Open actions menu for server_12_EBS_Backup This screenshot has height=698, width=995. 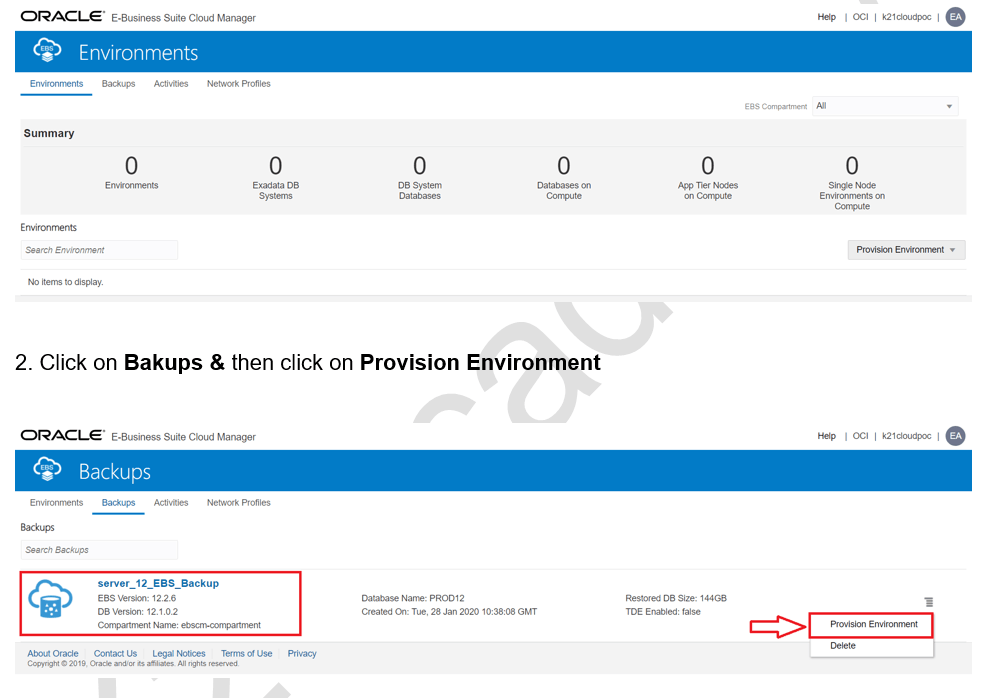point(928,601)
